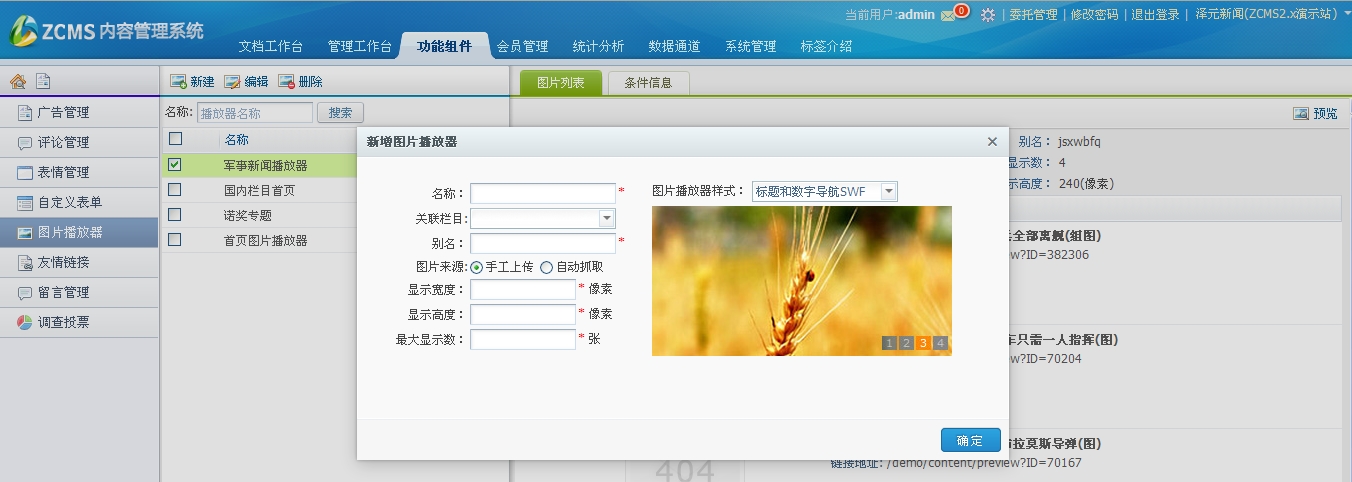Screen dimensions: 1352x482
Task: Open settings via the gear icon
Action: 987,15
